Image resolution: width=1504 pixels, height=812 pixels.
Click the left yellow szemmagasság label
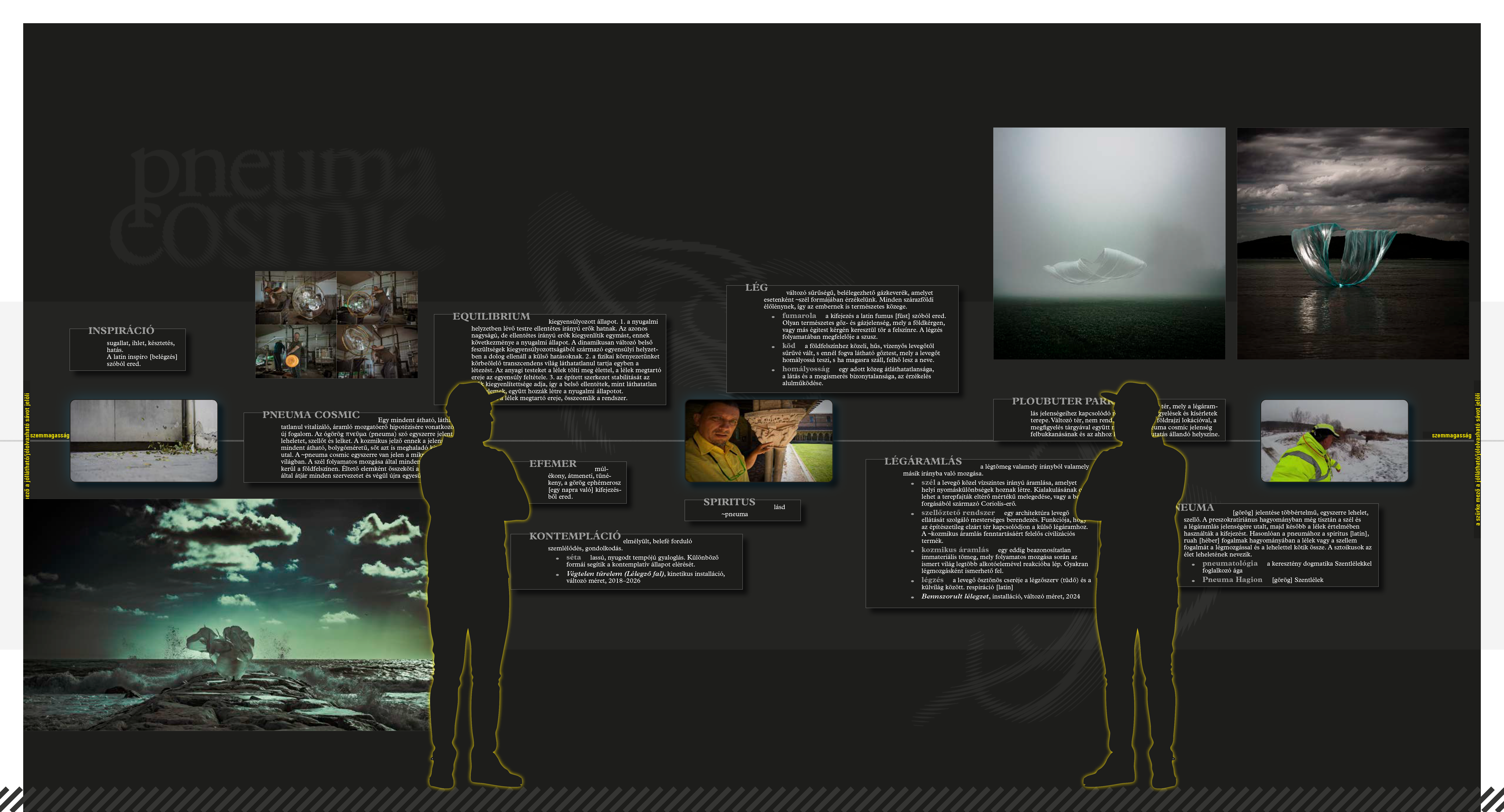(50, 435)
